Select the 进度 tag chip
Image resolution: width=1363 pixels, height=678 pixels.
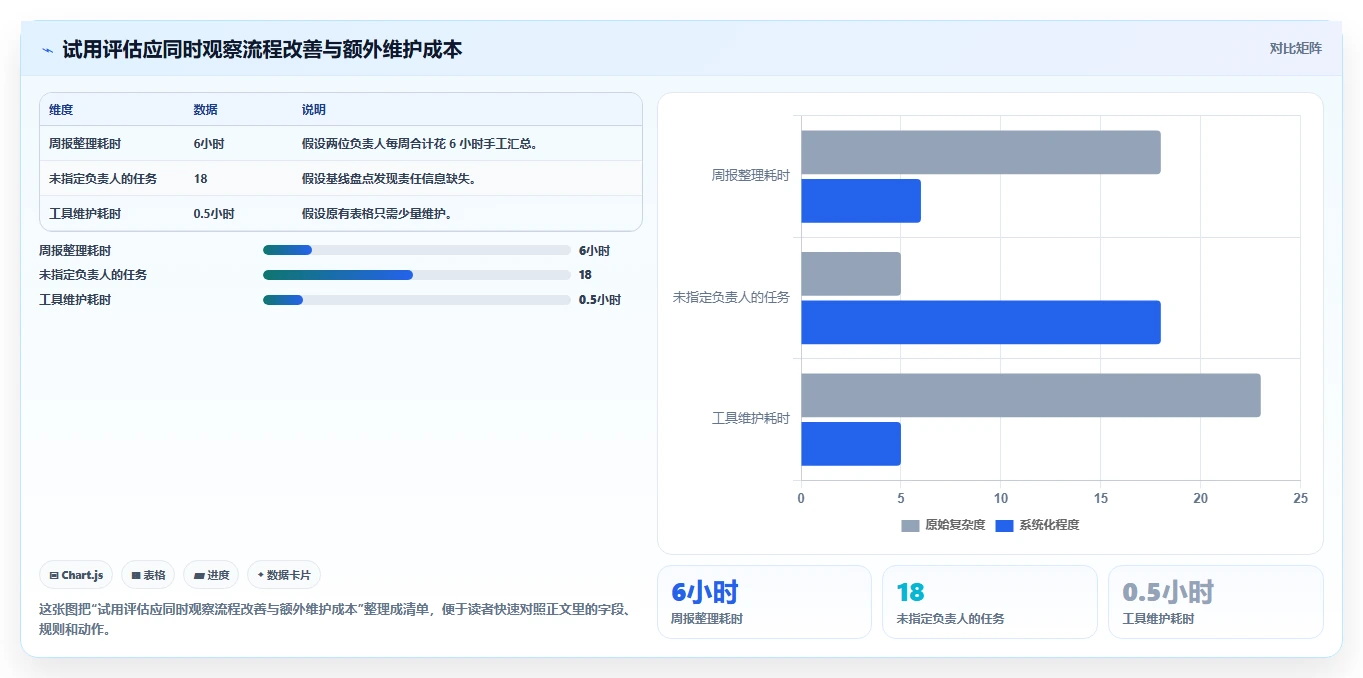(x=211, y=575)
